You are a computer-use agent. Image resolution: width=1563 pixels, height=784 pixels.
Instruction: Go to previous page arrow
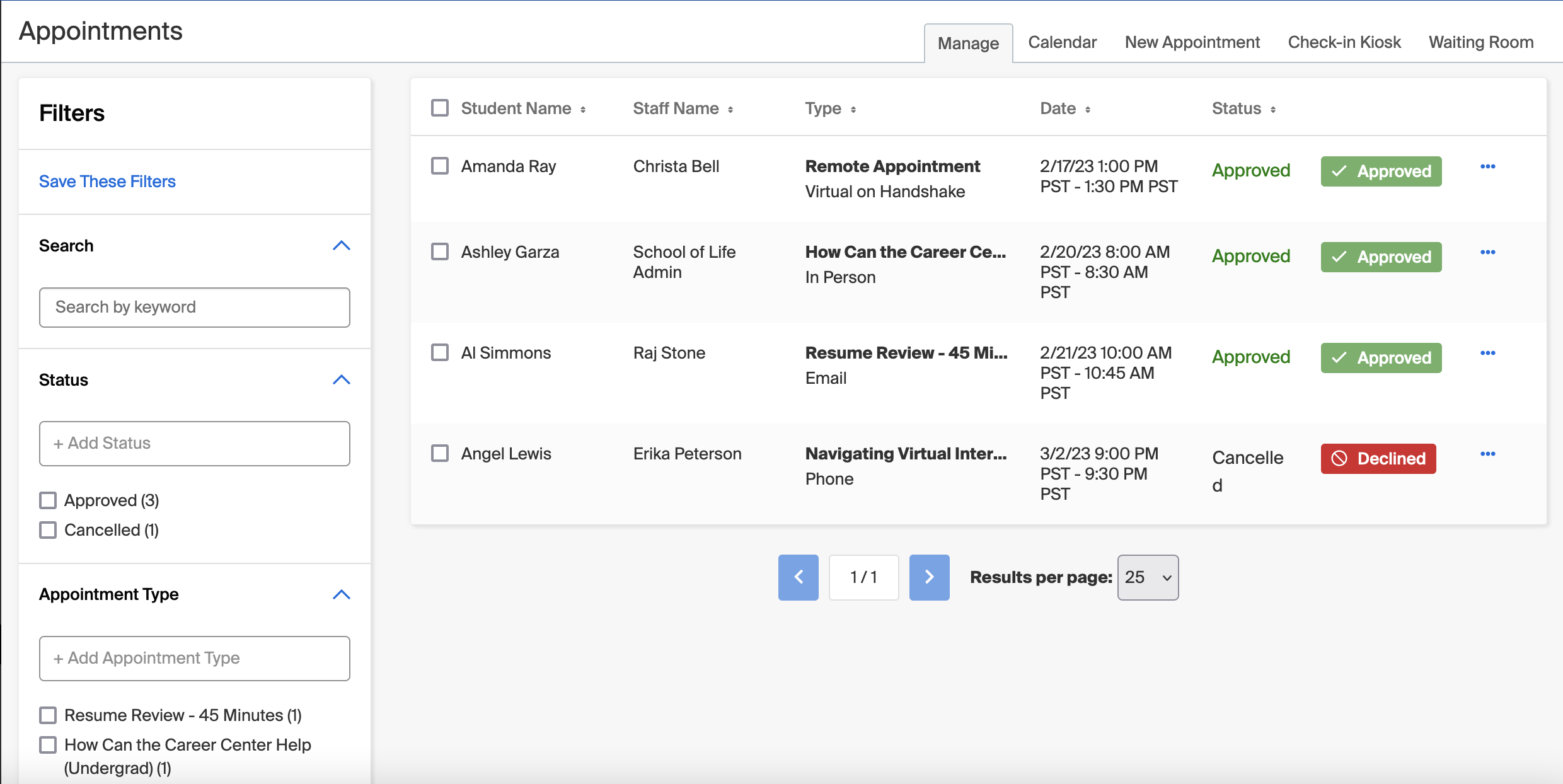point(799,577)
